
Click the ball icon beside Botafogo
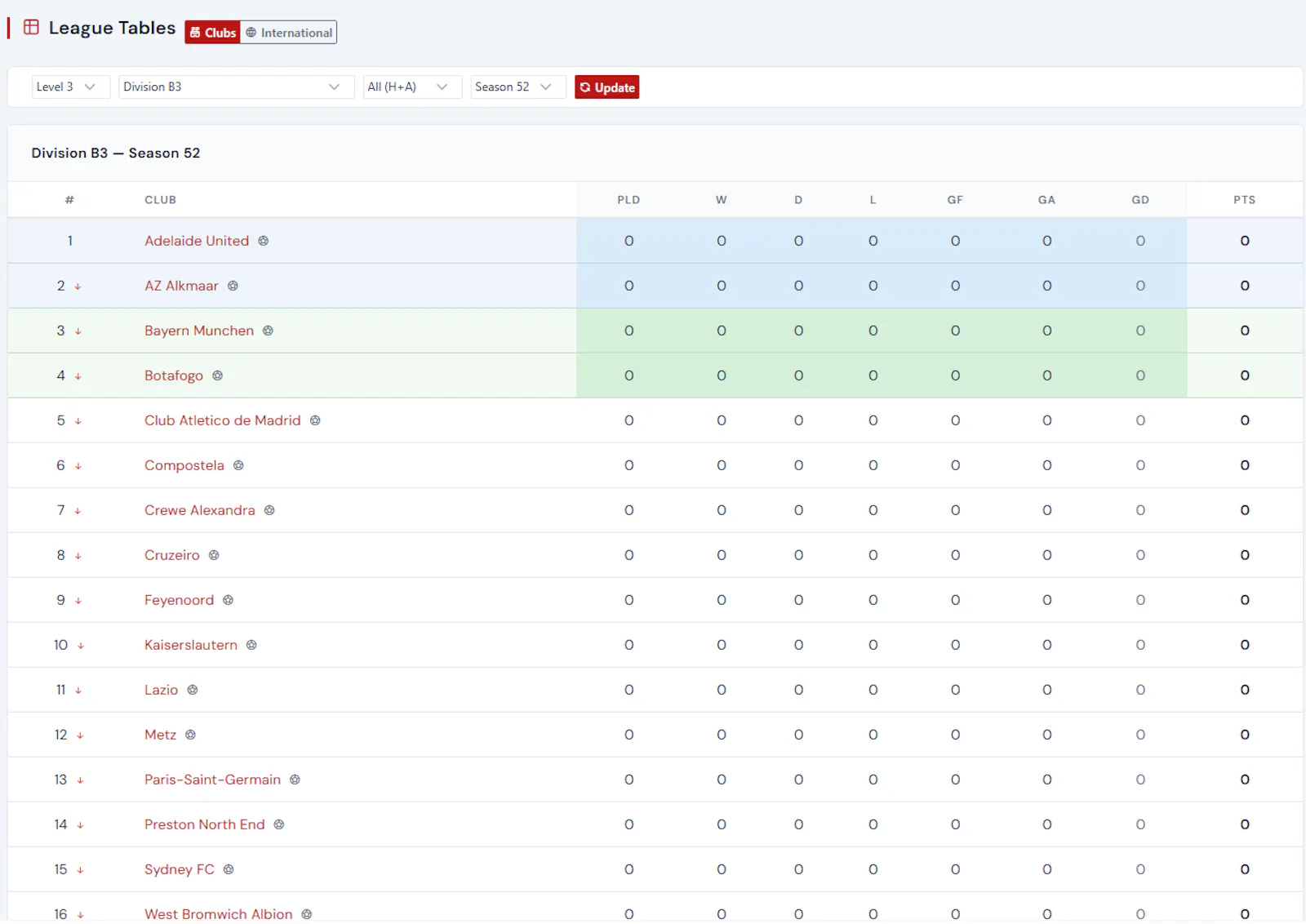pos(217,375)
